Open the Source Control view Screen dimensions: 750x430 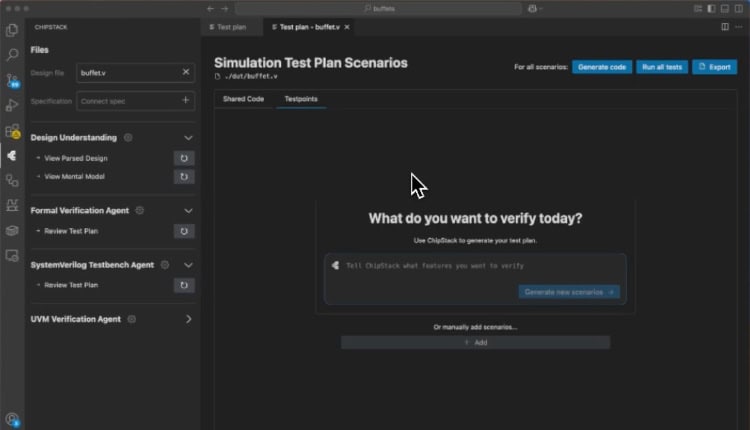(x=12, y=80)
